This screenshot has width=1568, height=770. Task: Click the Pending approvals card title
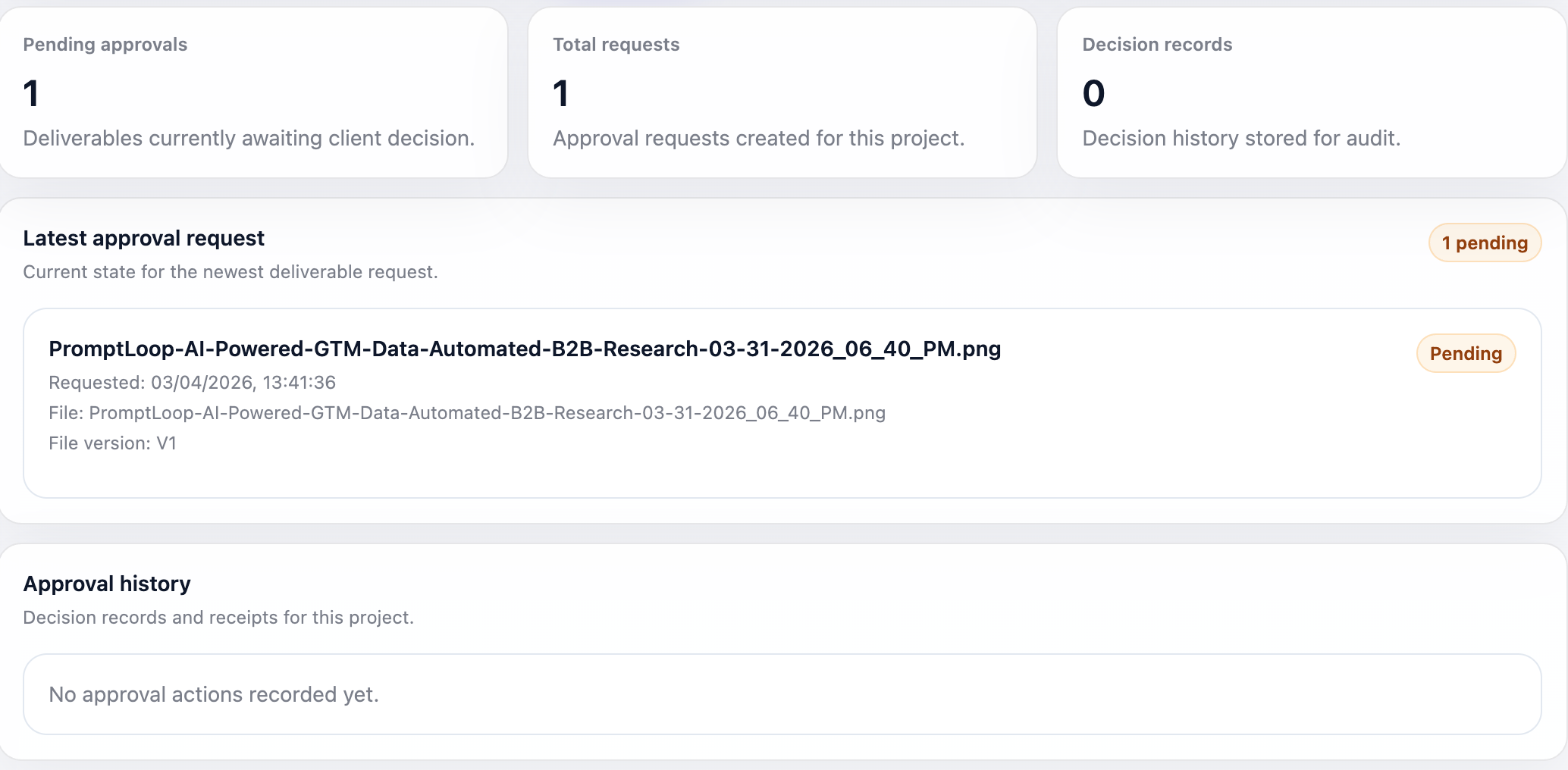pyautogui.click(x=105, y=45)
